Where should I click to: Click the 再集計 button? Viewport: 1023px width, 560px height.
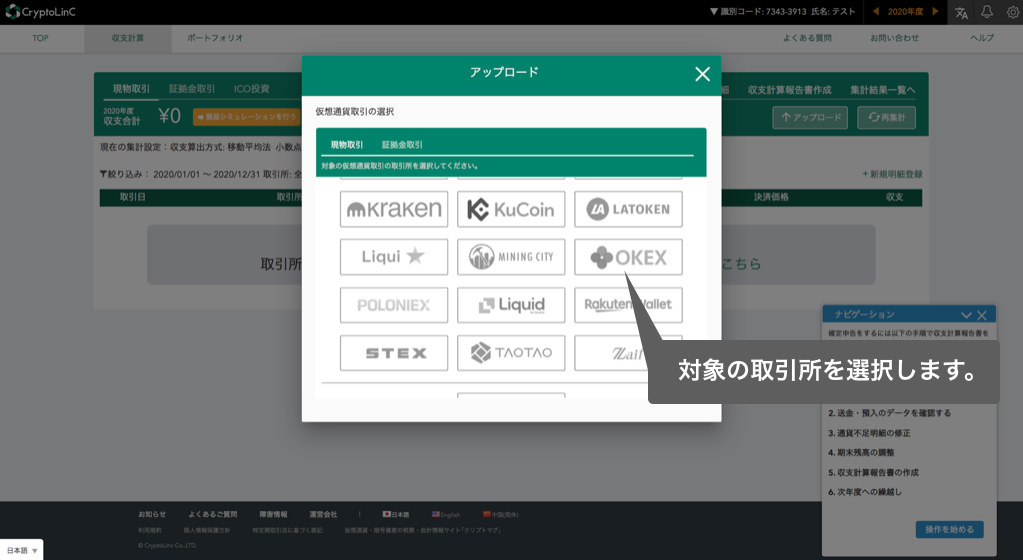coord(887,117)
